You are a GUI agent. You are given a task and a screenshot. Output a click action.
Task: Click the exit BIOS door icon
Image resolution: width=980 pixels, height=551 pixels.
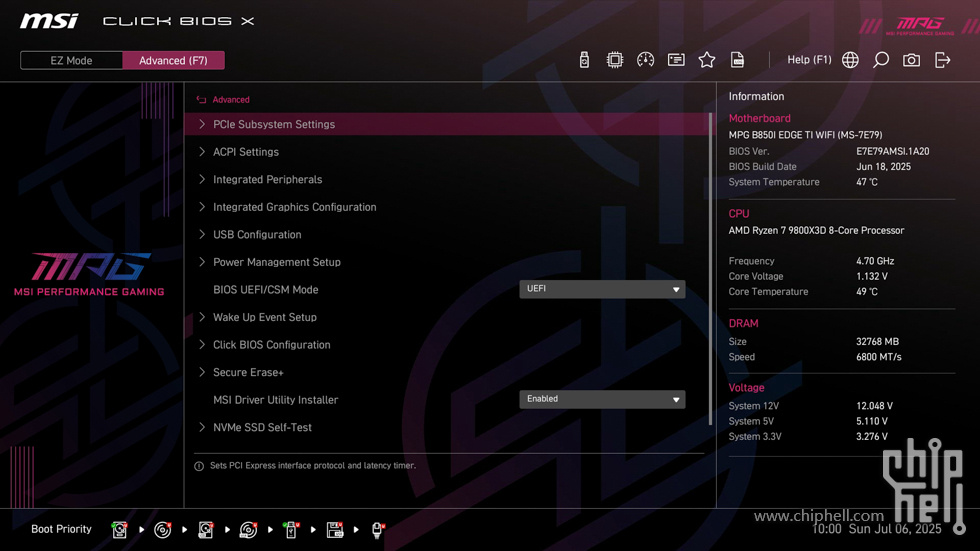click(x=942, y=60)
